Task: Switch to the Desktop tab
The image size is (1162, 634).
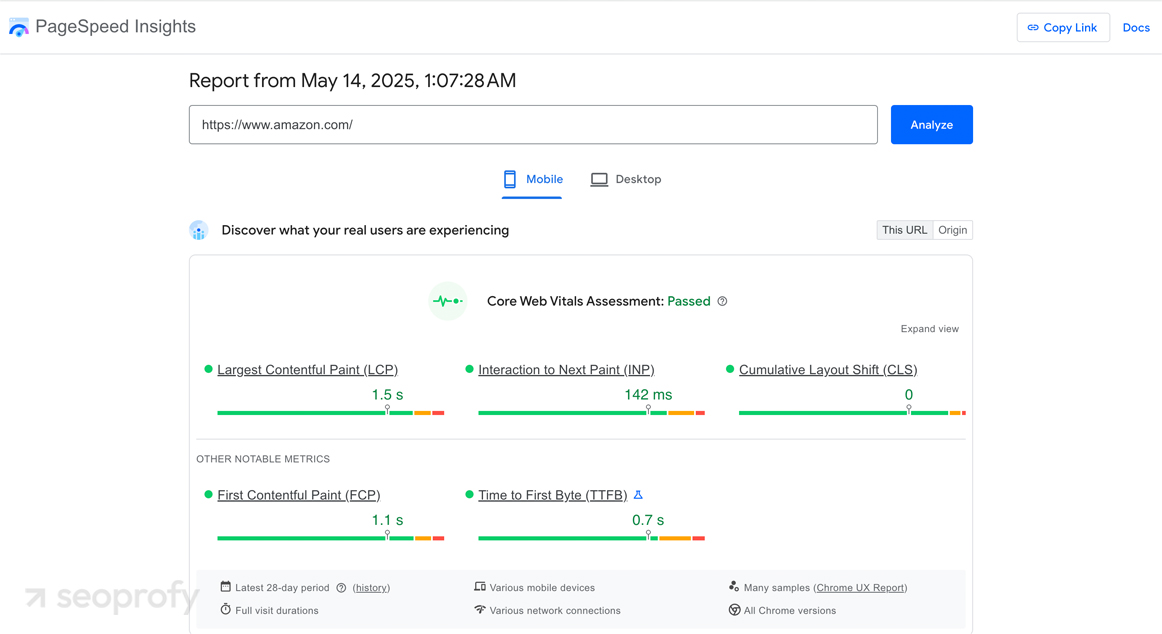Action: pyautogui.click(x=625, y=180)
